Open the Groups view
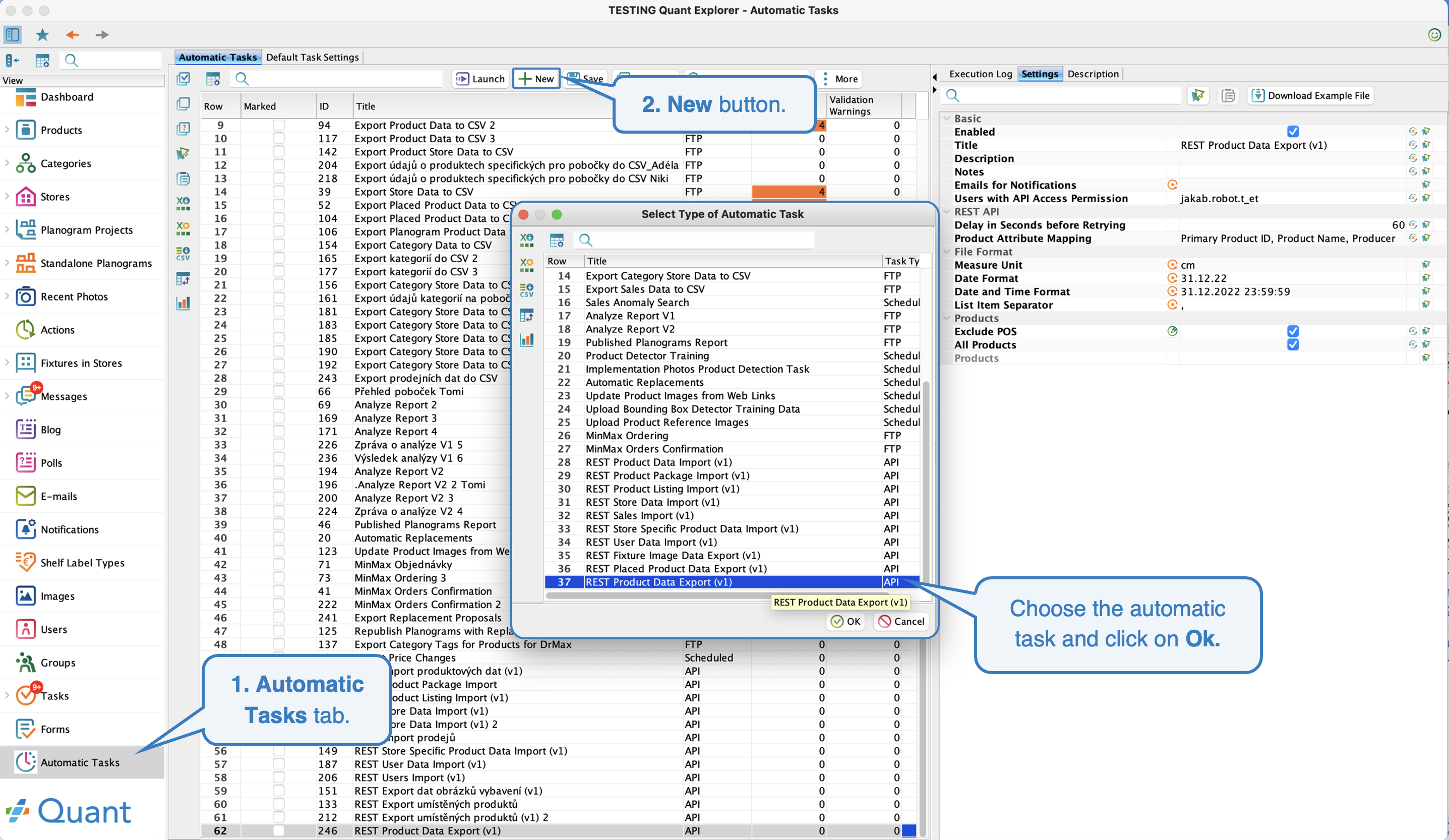1449x840 pixels. click(x=57, y=663)
